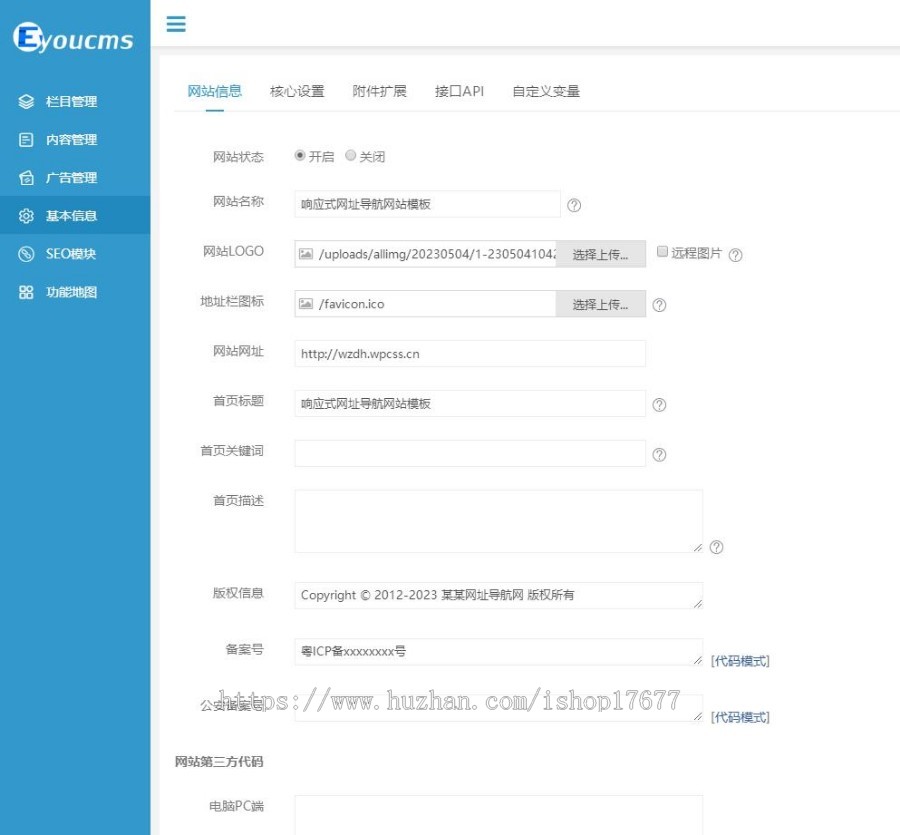Open 代码模式 link for 备案号
The image size is (900, 835).
740,661
